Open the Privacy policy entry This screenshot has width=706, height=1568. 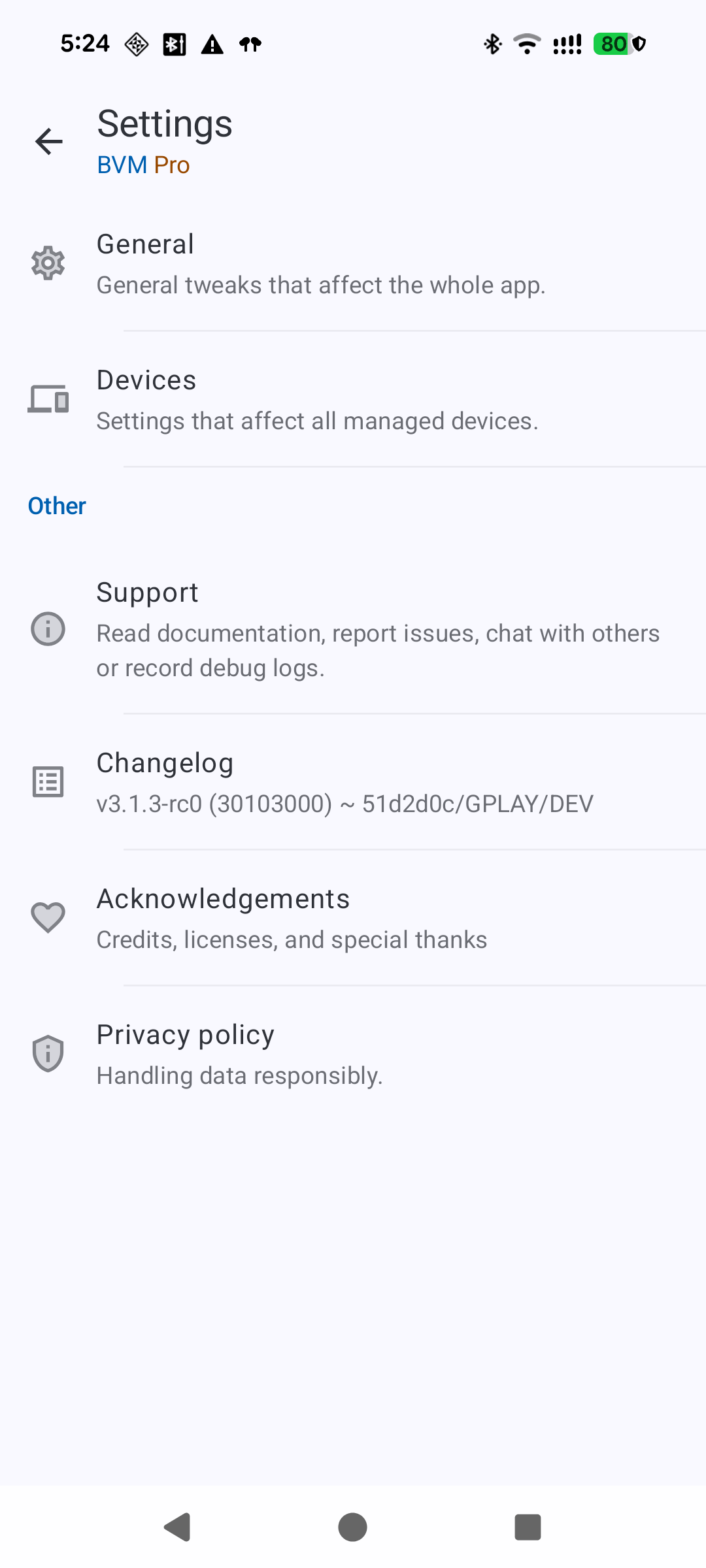tap(239, 1054)
